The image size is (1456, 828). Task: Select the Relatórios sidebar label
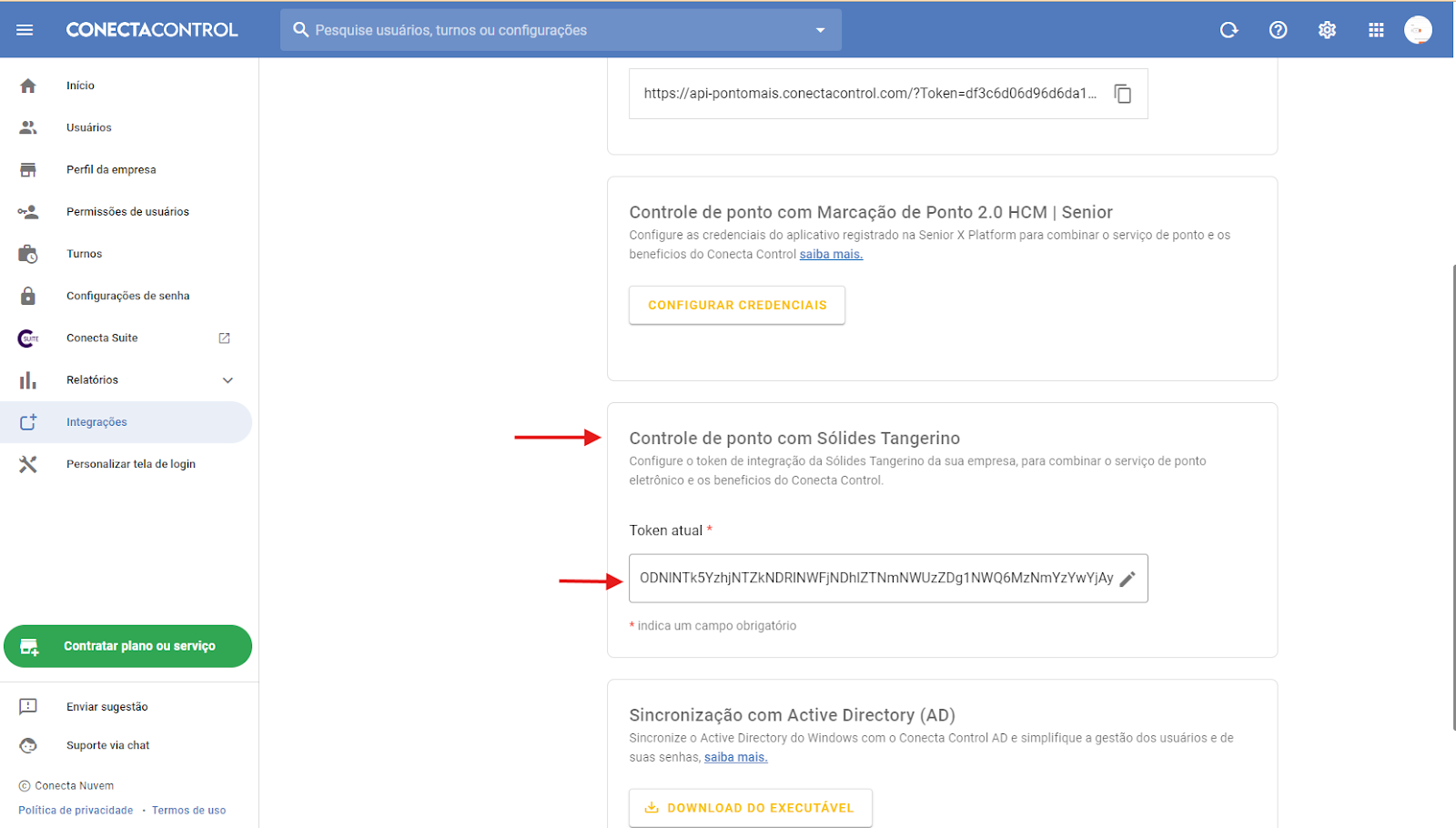pos(92,380)
